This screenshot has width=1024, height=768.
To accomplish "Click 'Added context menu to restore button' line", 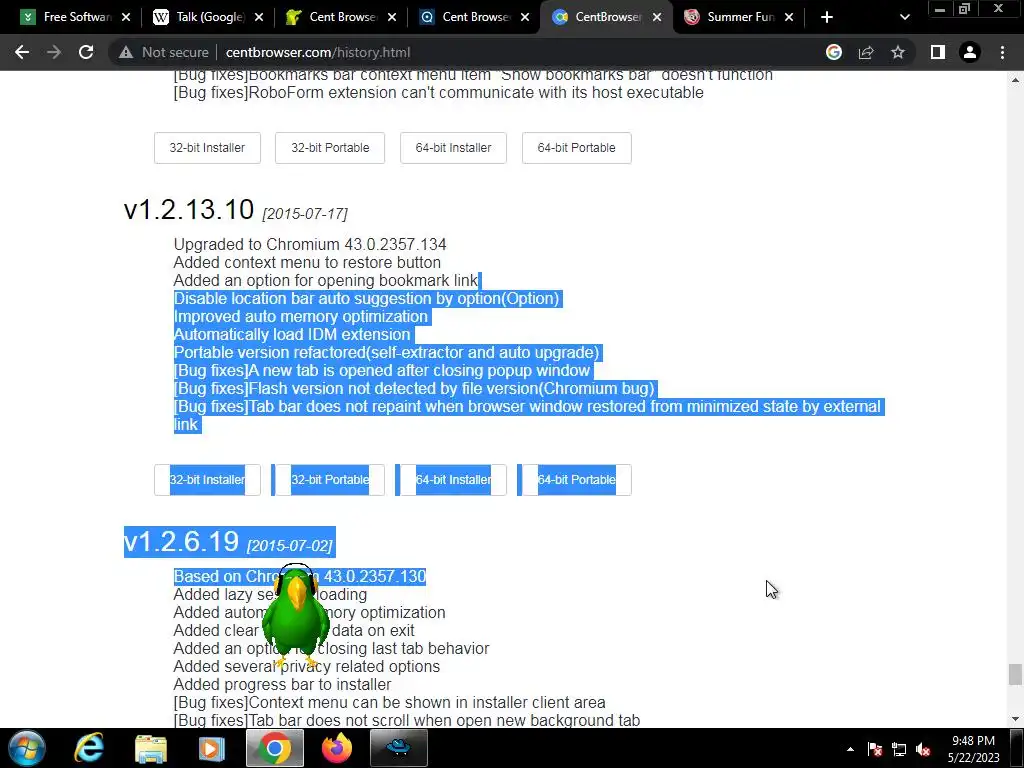I will point(307,263).
